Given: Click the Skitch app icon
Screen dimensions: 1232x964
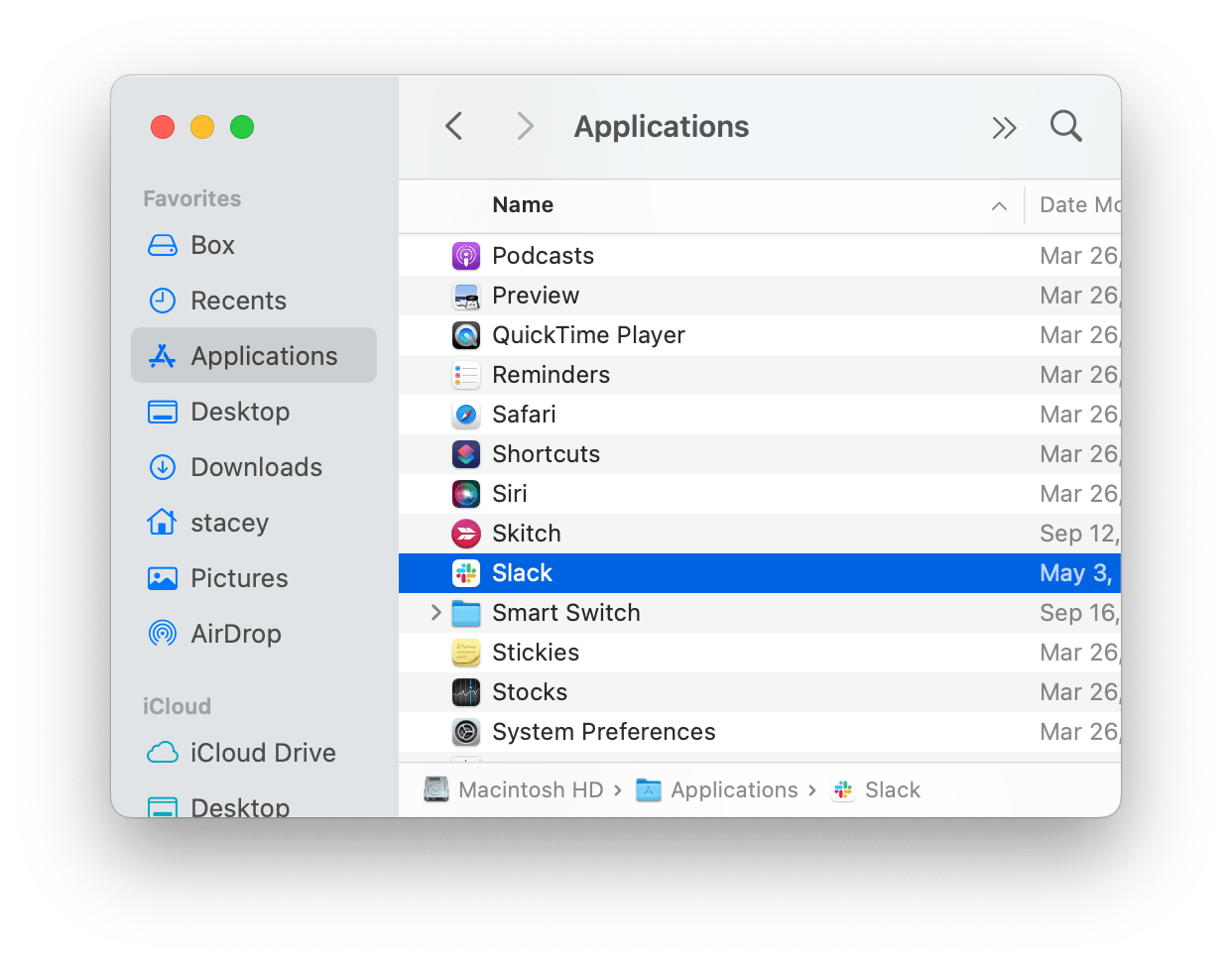Looking at the screenshot, I should point(466,534).
